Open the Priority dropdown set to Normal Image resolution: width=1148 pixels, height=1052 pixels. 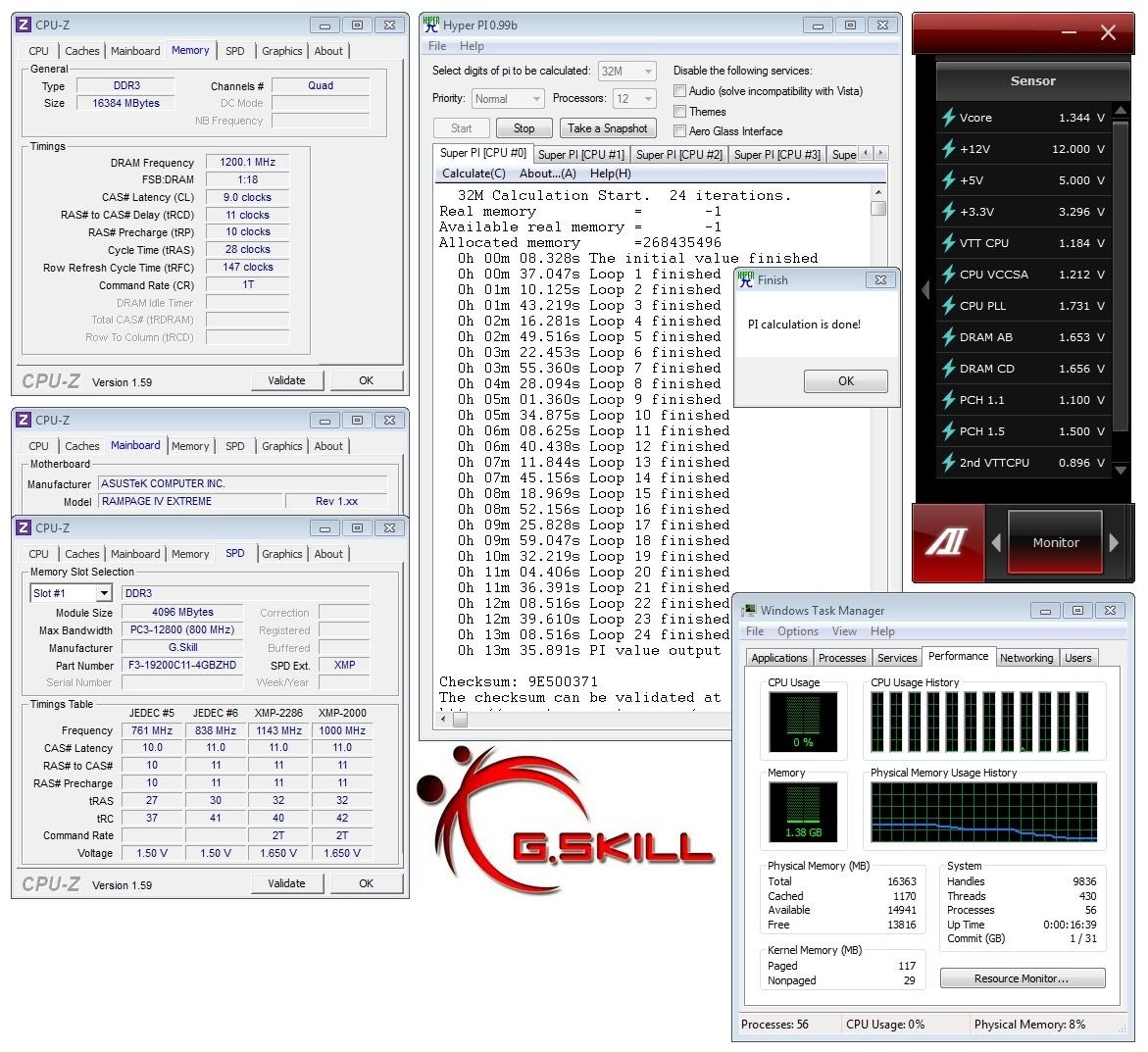pos(508,98)
